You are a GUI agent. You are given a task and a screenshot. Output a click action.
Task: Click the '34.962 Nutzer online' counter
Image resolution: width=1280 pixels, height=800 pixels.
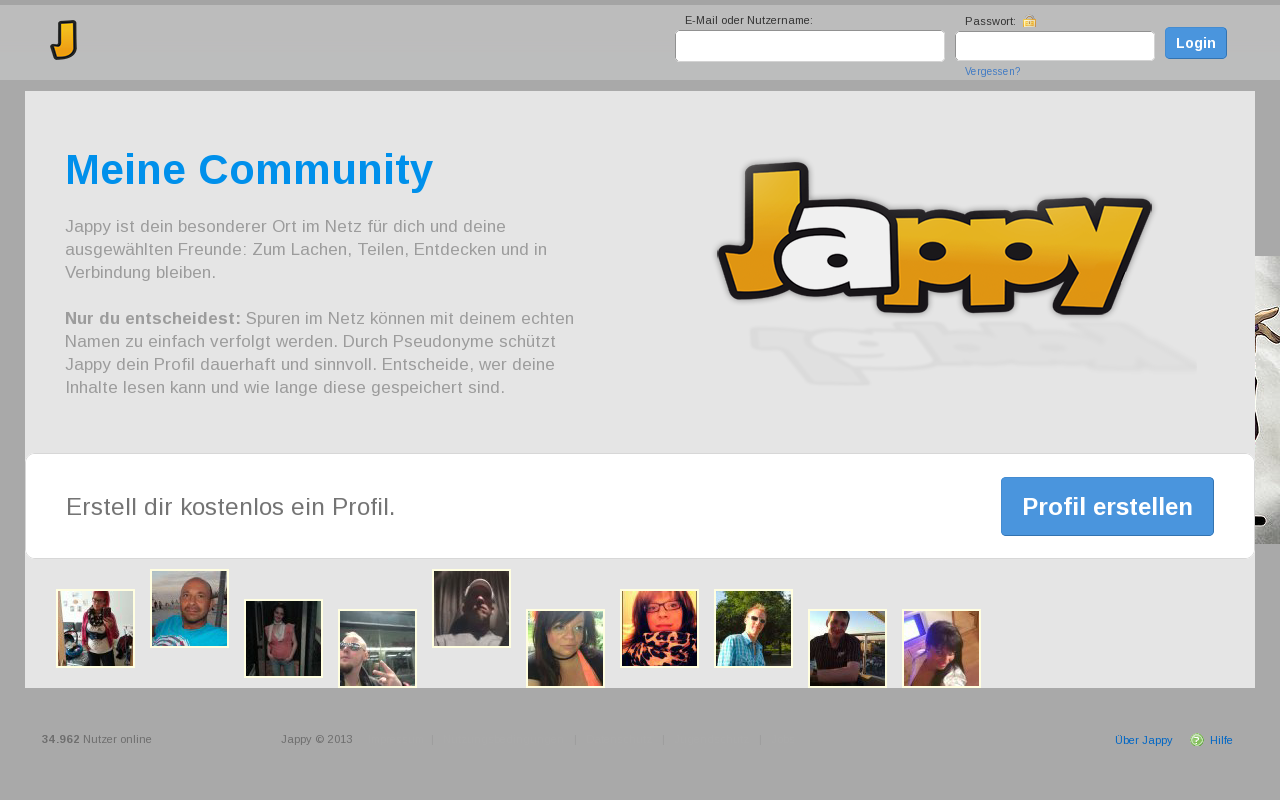pos(97,740)
